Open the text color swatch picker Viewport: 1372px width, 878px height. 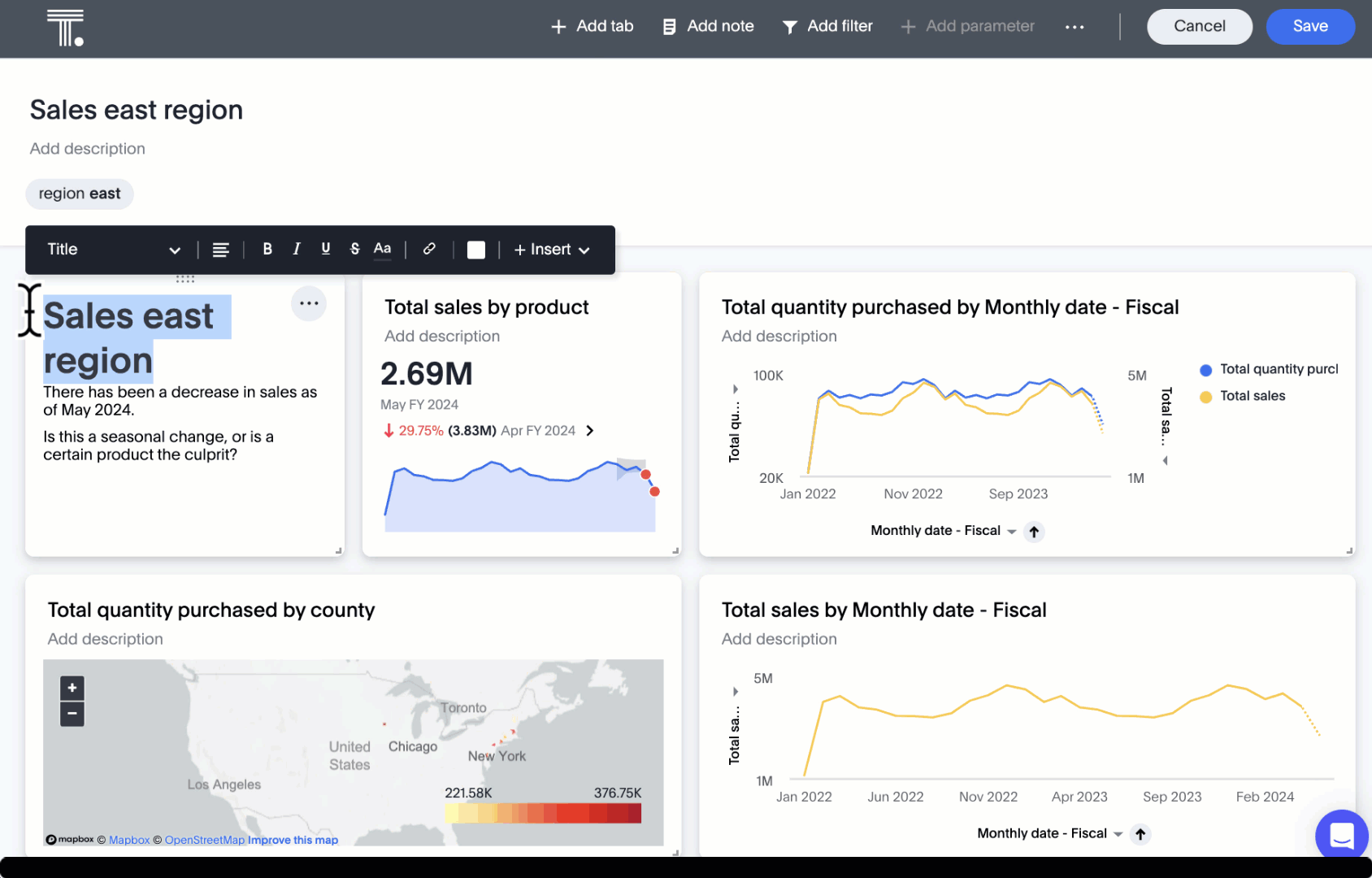point(475,250)
